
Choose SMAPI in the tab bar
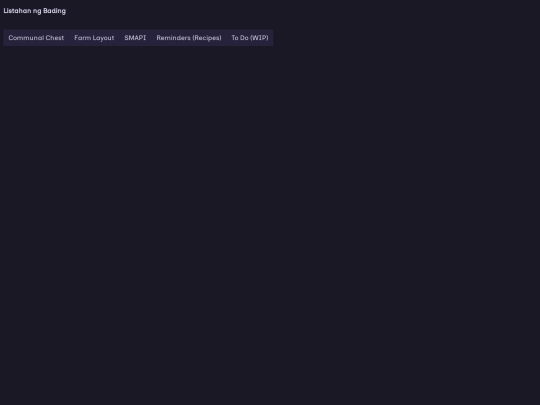point(135,38)
